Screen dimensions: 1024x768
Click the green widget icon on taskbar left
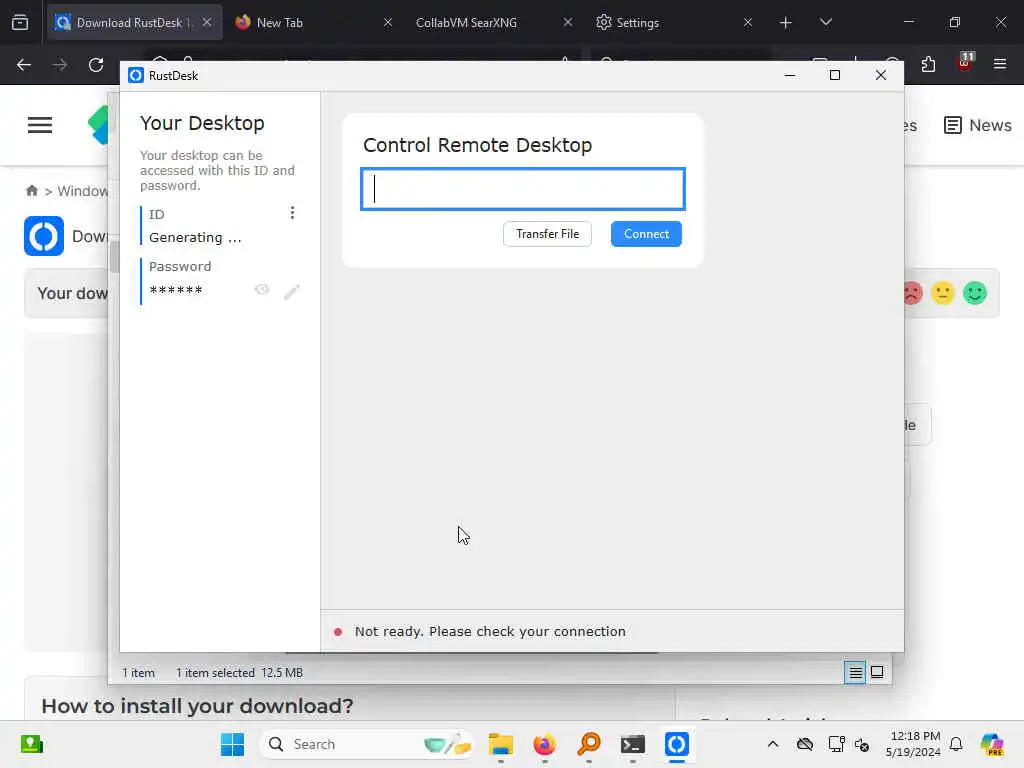click(x=31, y=744)
